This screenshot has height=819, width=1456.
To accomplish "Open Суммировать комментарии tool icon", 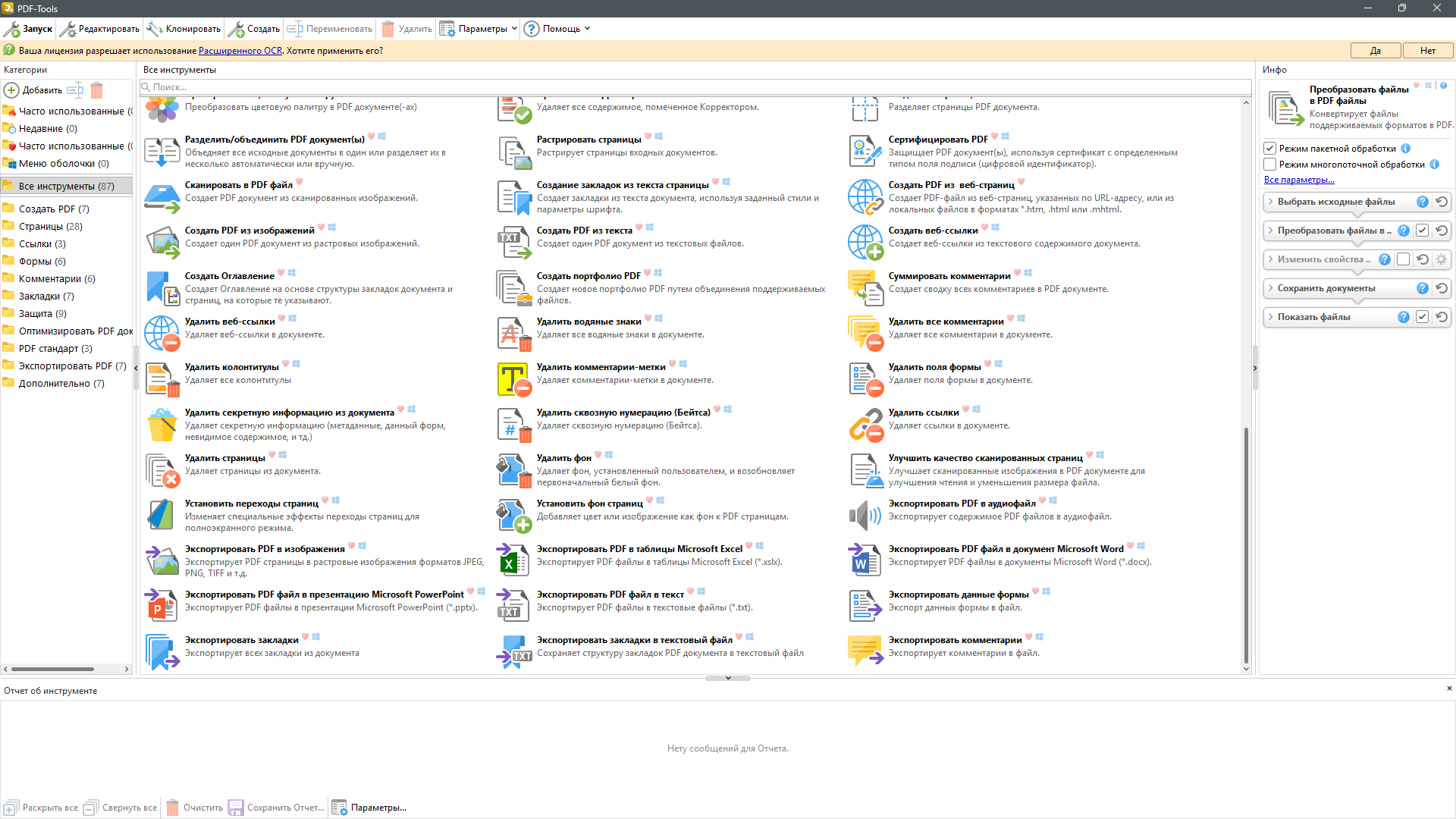I will coord(866,288).
